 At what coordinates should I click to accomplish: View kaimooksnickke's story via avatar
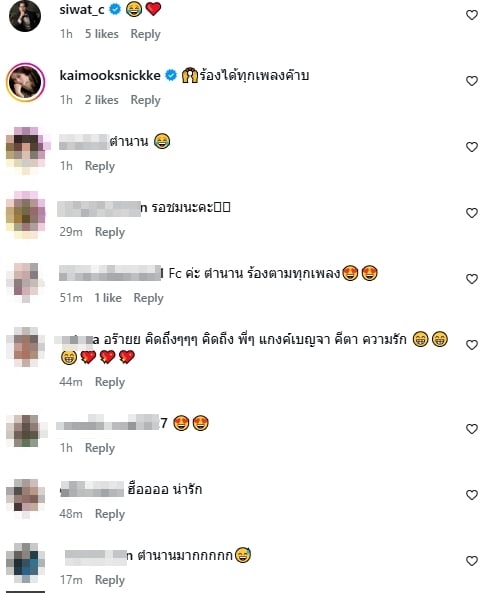25,82
